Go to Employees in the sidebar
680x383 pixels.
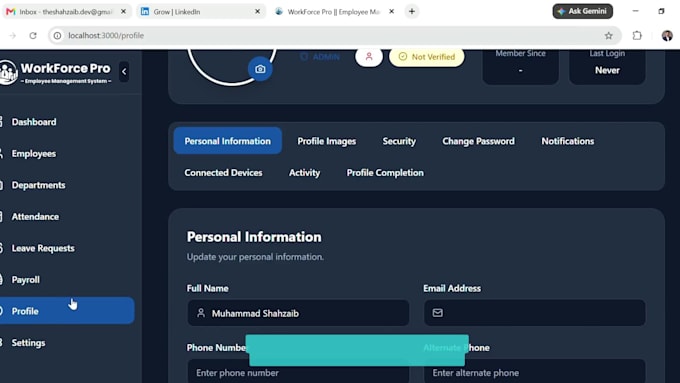34,154
